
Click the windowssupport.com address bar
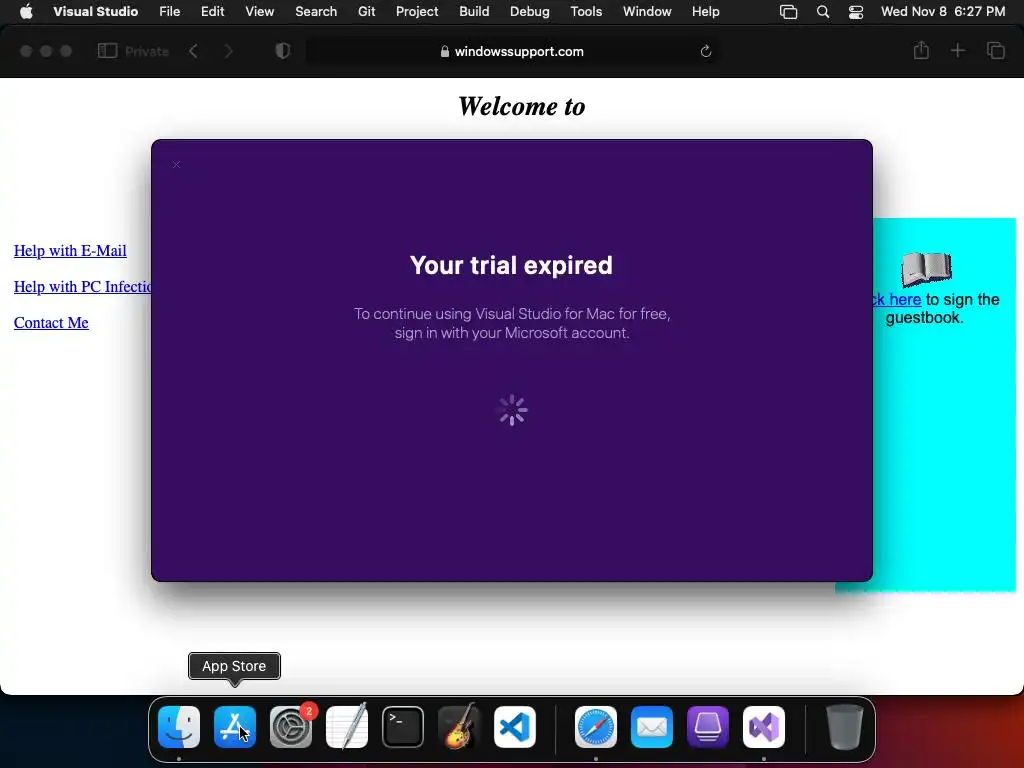pyautogui.click(x=513, y=51)
